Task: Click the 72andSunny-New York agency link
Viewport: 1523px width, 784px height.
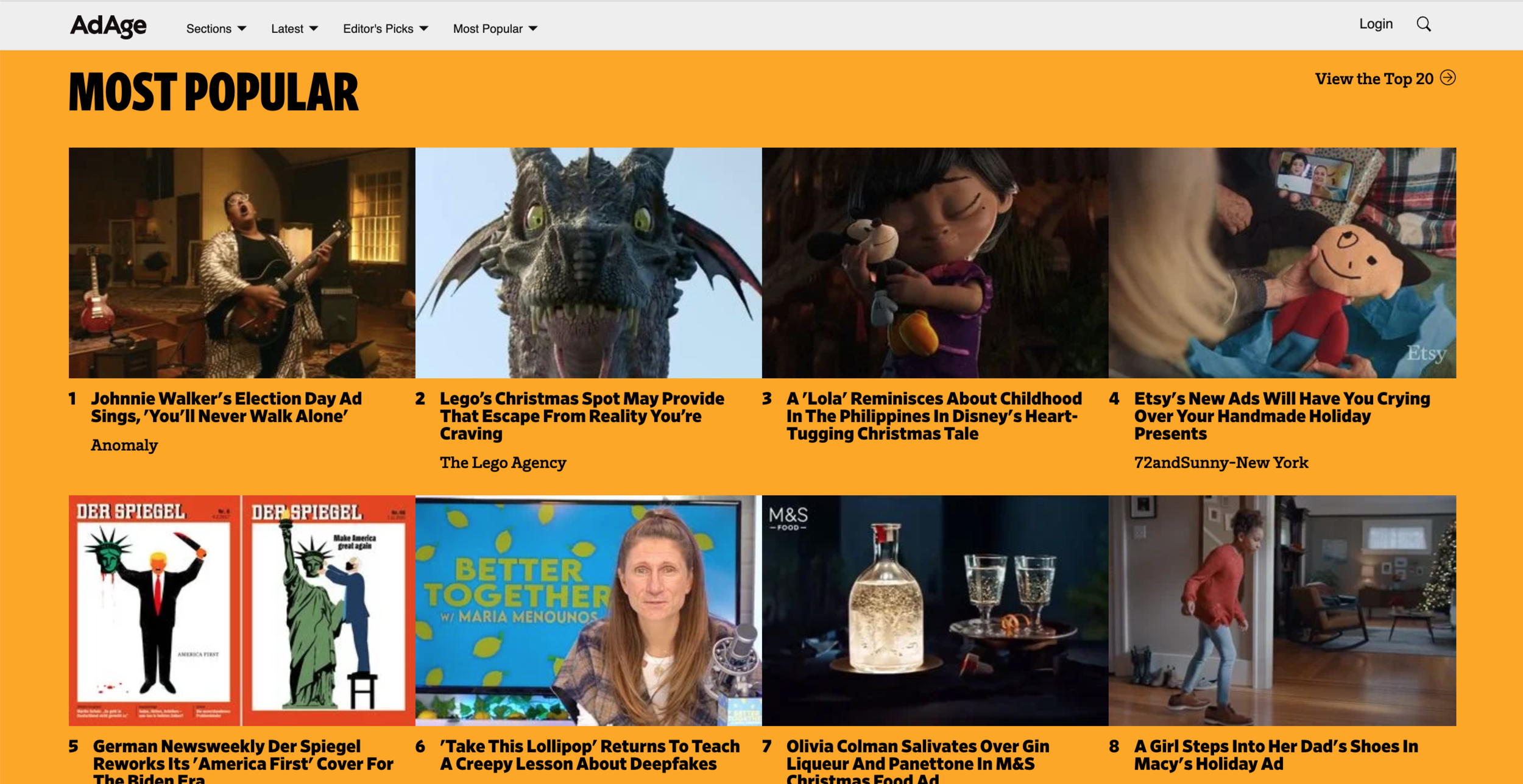Action: pos(1221,463)
